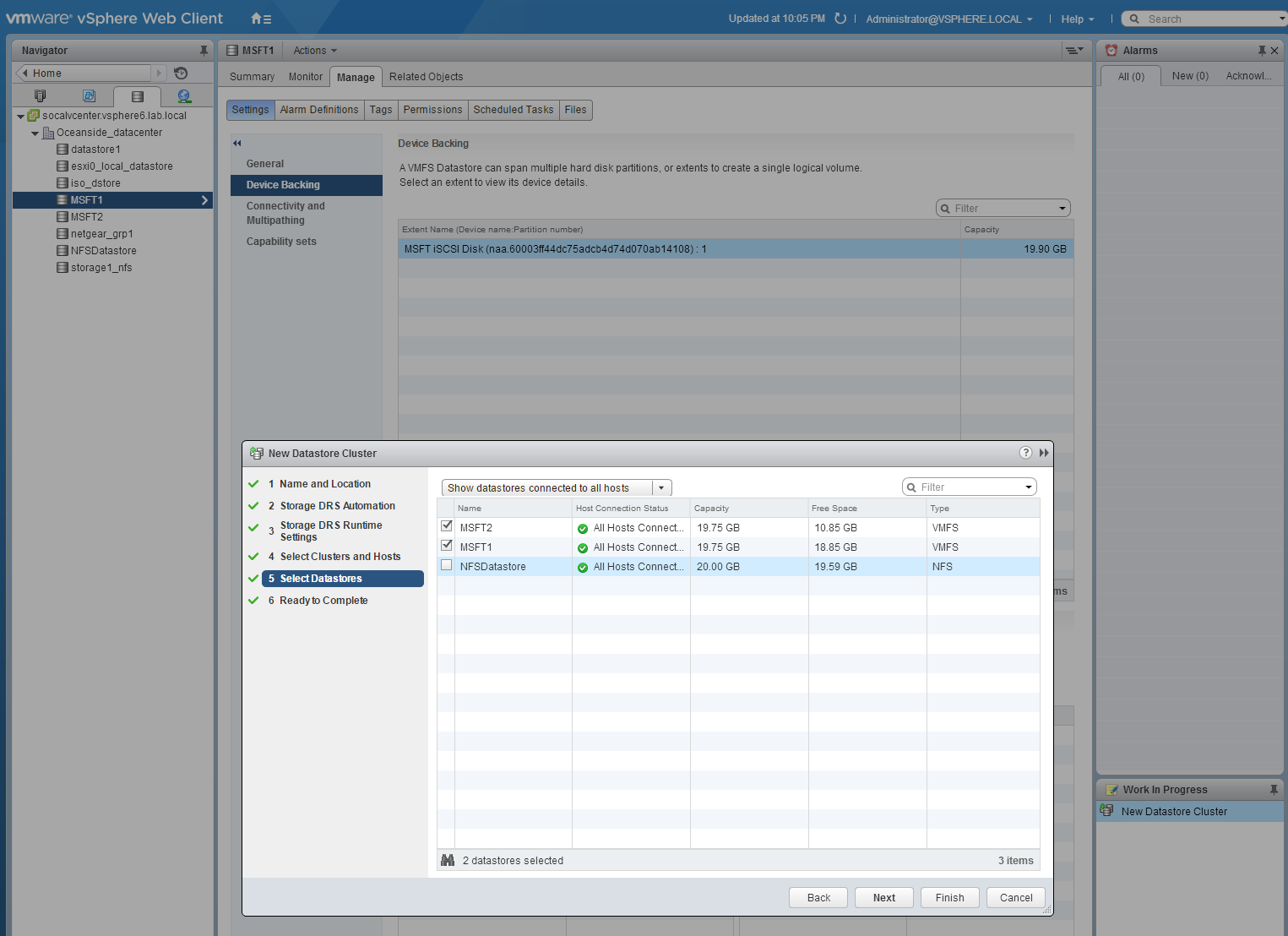Click the refresh icon beside the update time

(x=840, y=19)
